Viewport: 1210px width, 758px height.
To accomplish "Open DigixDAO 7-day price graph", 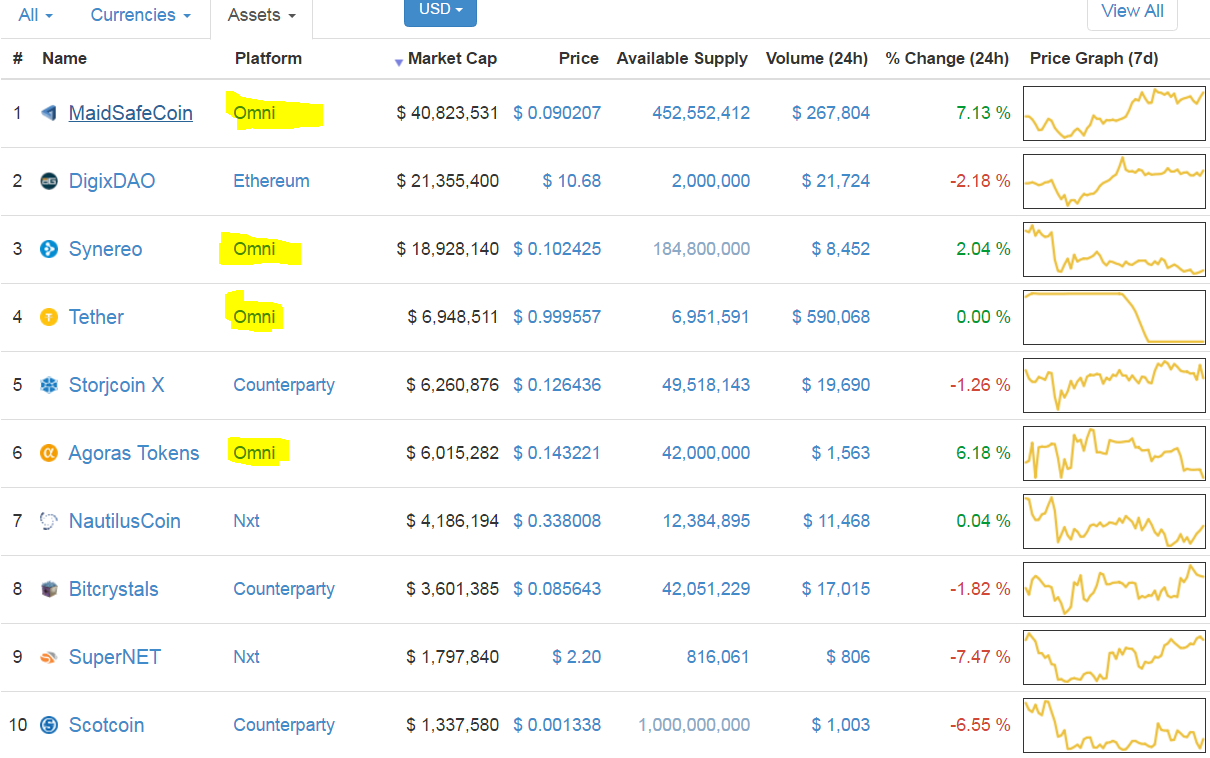I will [1114, 181].
